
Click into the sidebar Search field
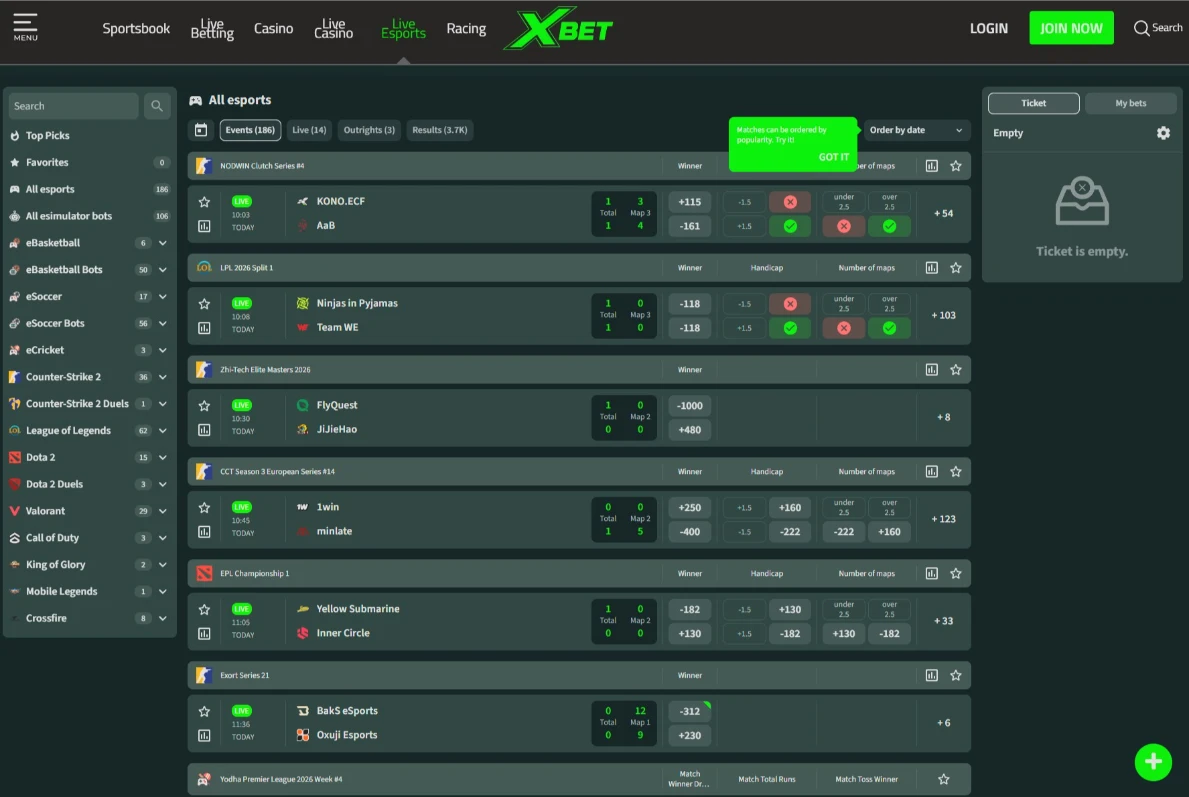coord(73,106)
